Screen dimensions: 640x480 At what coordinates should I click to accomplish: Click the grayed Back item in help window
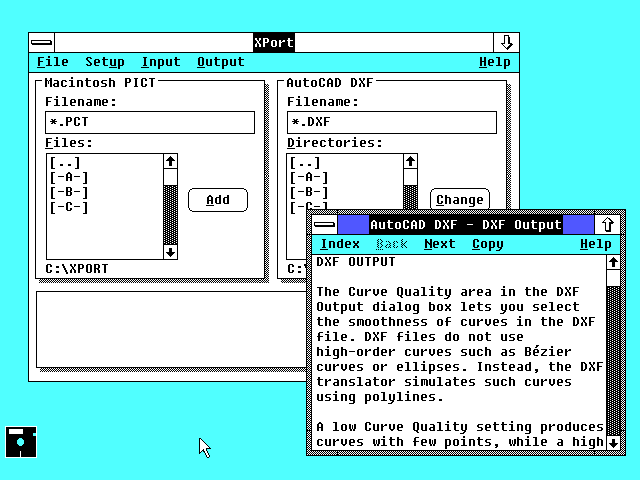(392, 244)
